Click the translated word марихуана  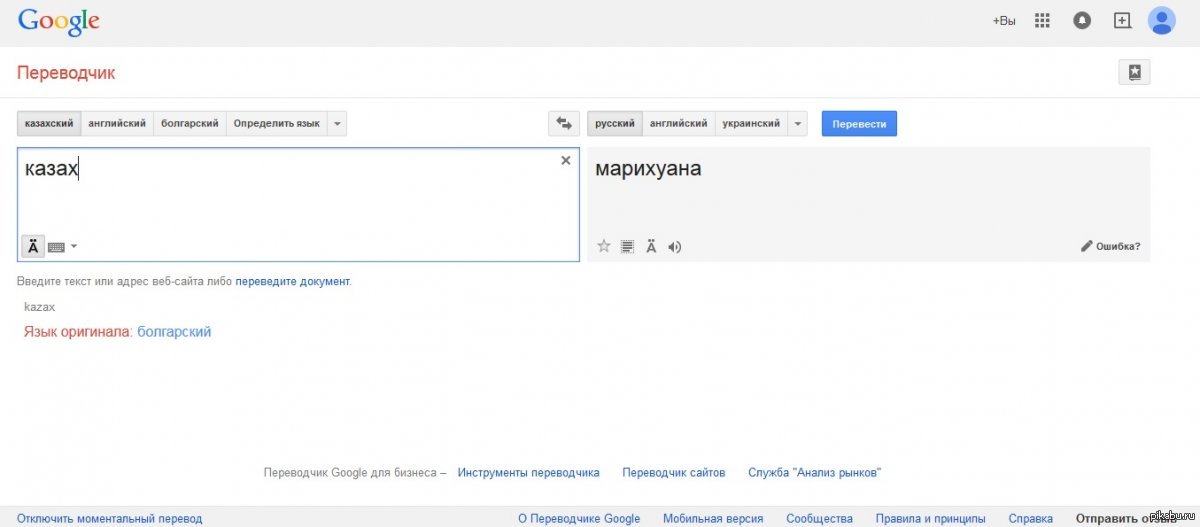tap(648, 169)
